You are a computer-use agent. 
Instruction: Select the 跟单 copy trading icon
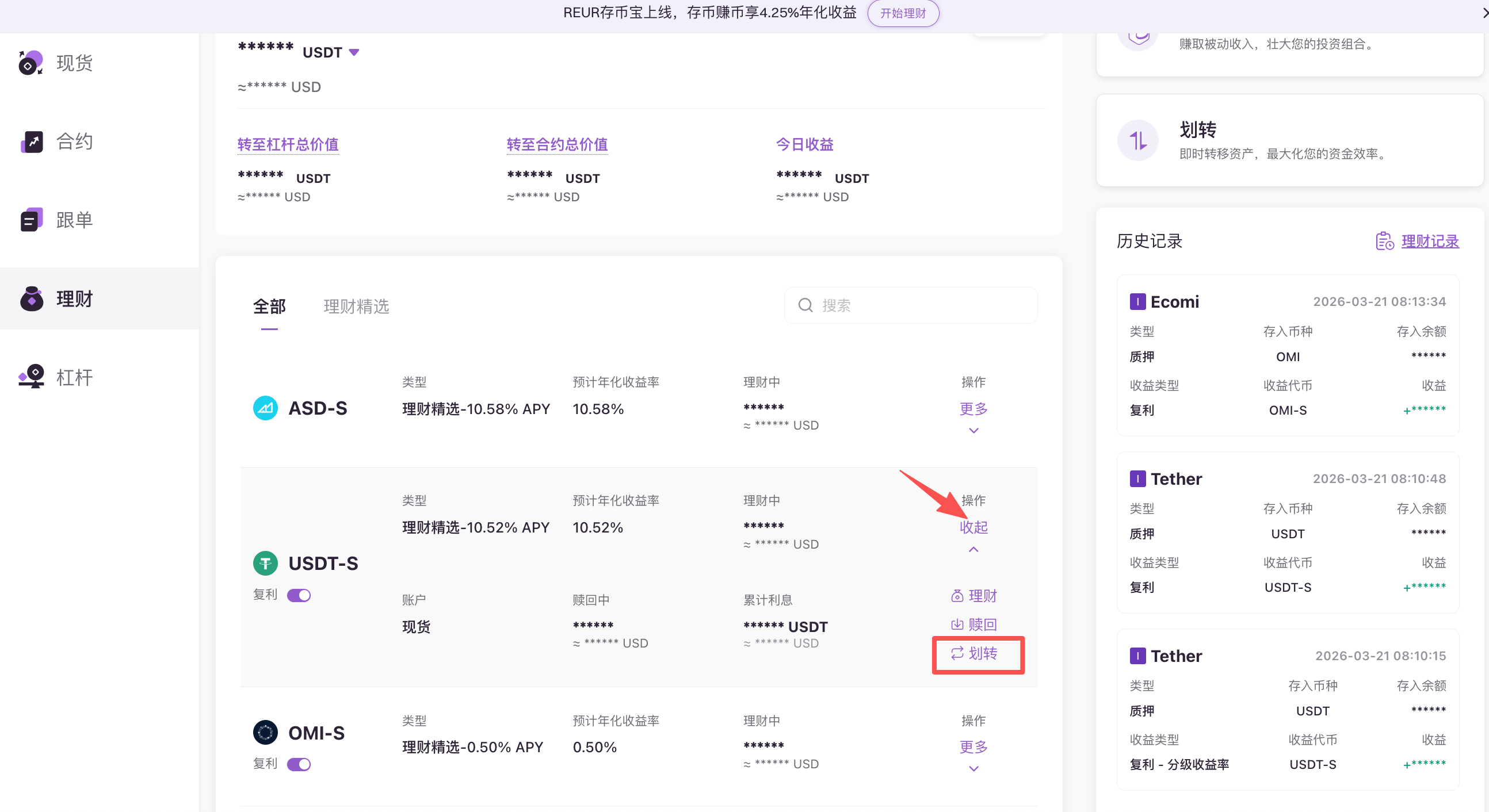click(31, 220)
